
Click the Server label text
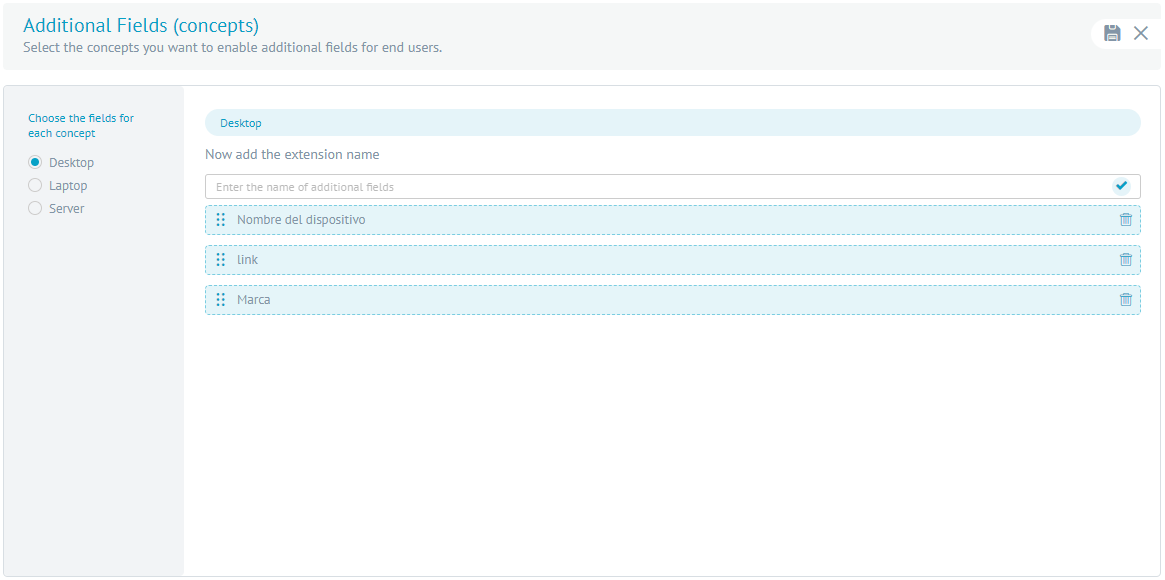(67, 209)
